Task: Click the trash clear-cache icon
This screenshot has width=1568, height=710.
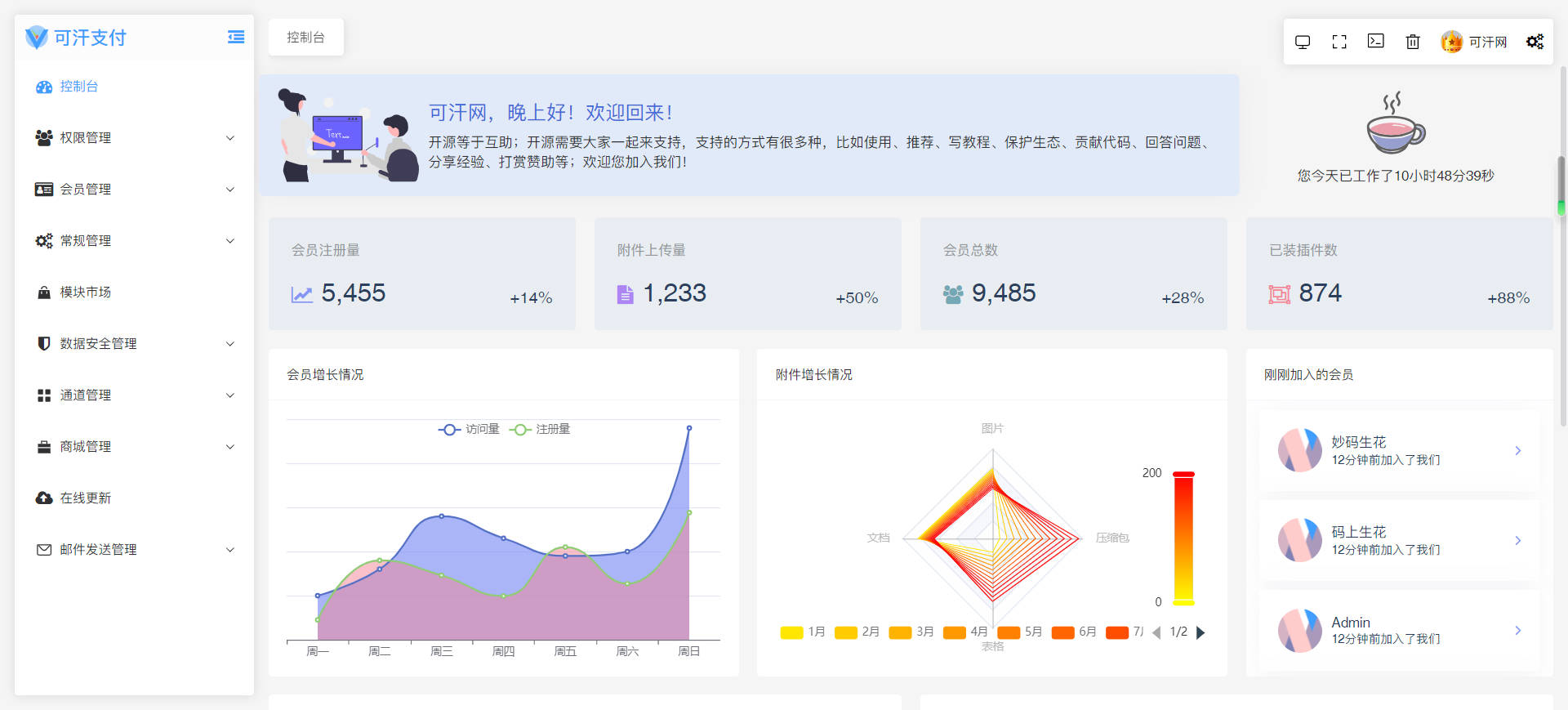Action: coord(1413,42)
